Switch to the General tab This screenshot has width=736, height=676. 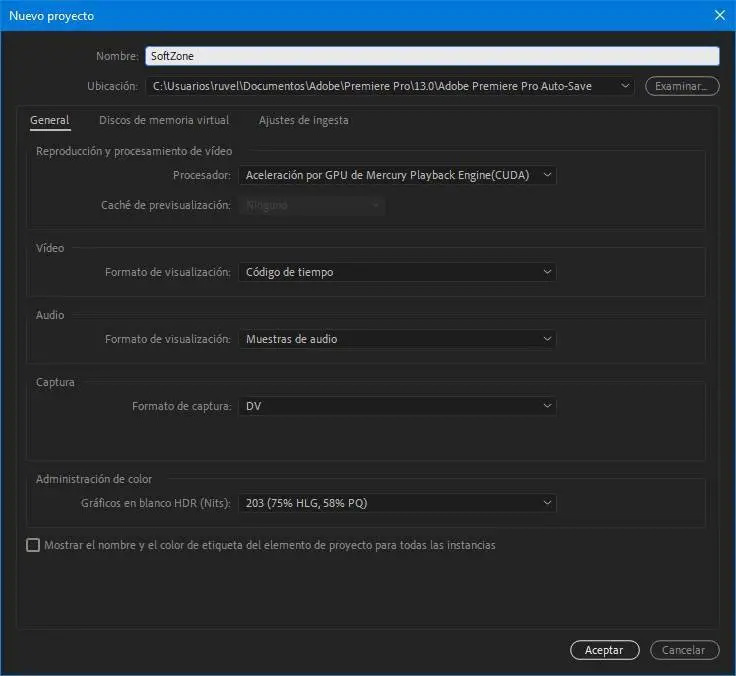tap(50, 120)
